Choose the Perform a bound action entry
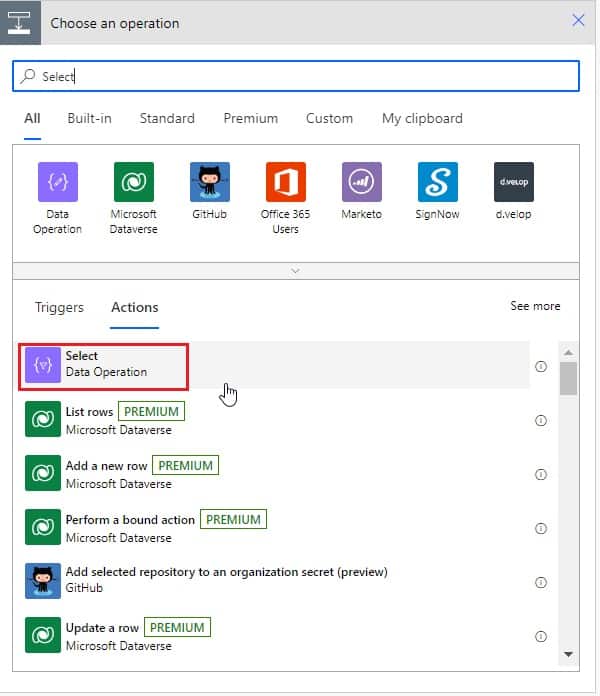600x696 pixels. (x=275, y=527)
